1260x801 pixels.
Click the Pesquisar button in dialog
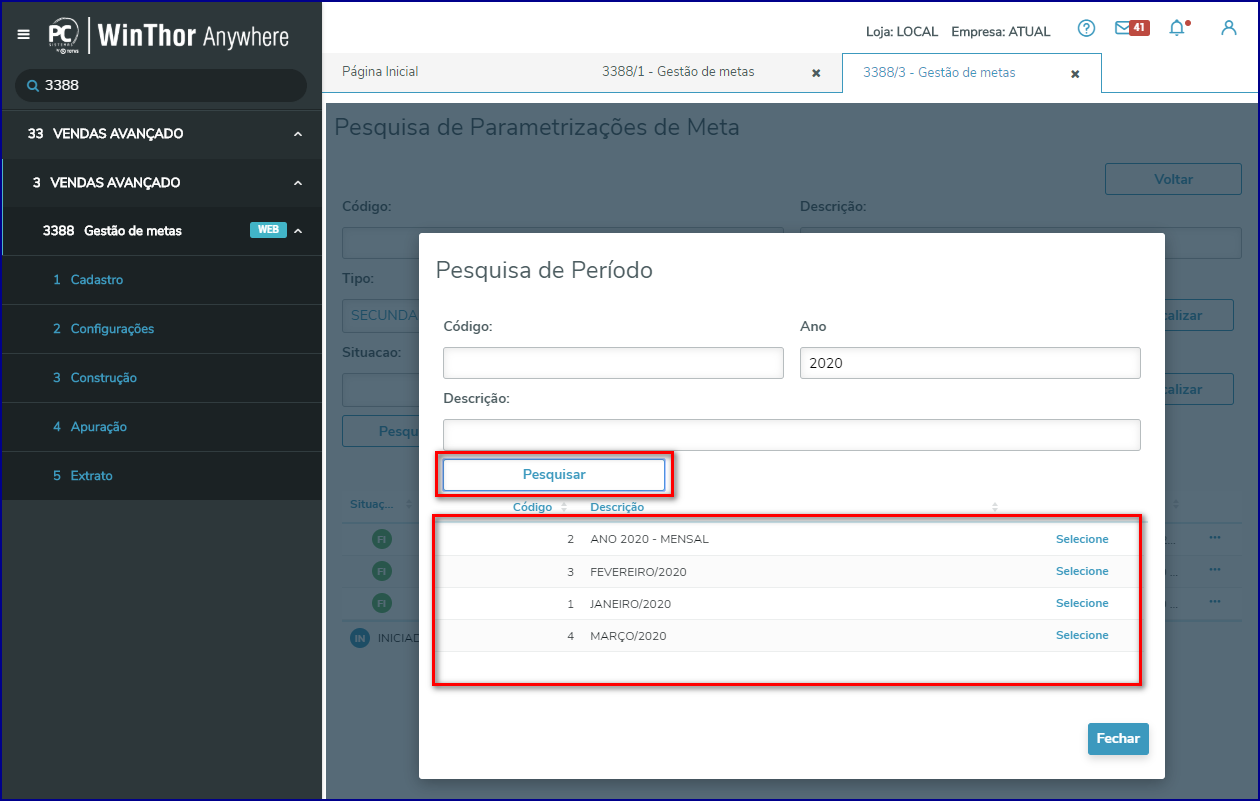[554, 475]
